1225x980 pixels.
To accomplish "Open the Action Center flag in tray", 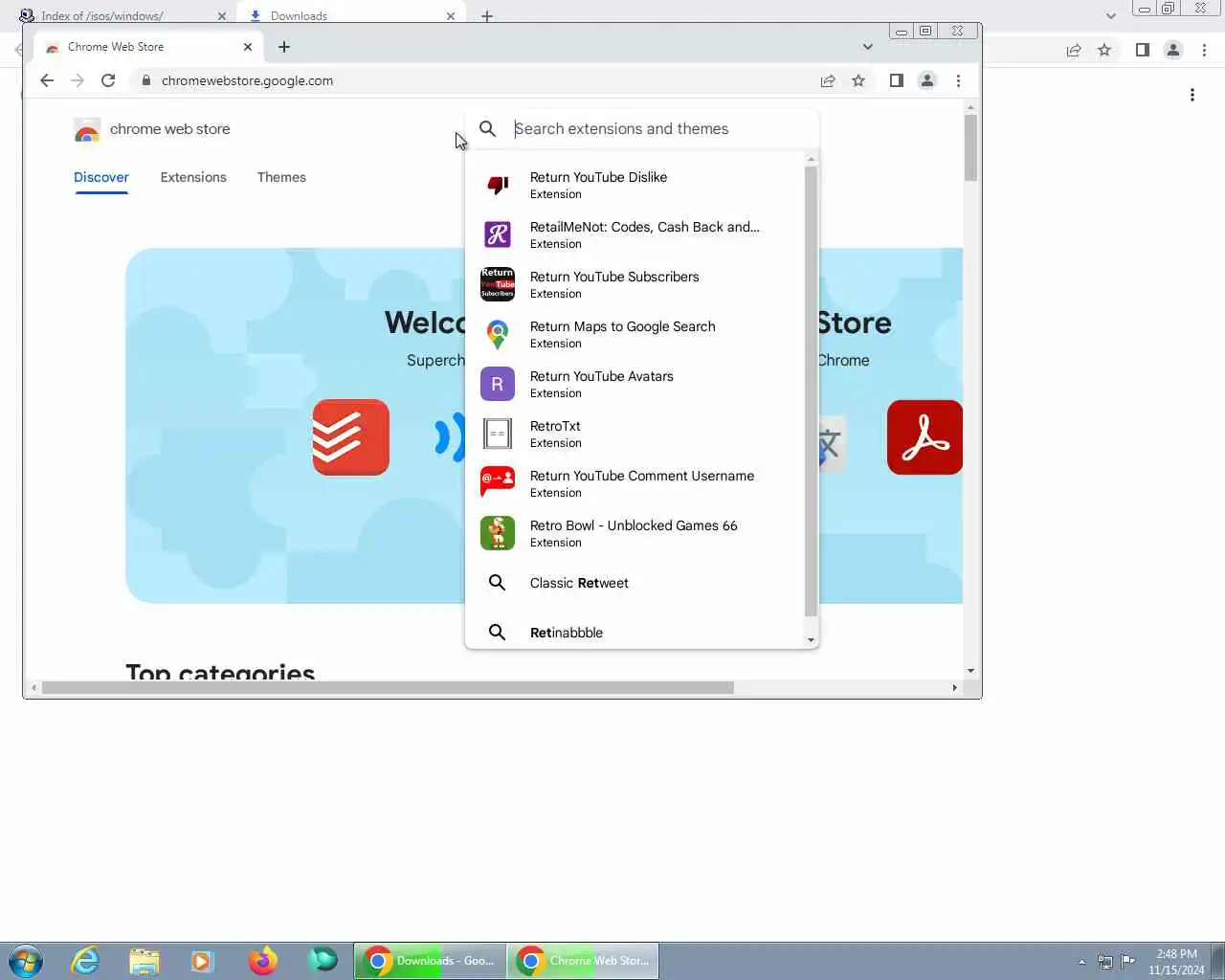I will (1128, 961).
